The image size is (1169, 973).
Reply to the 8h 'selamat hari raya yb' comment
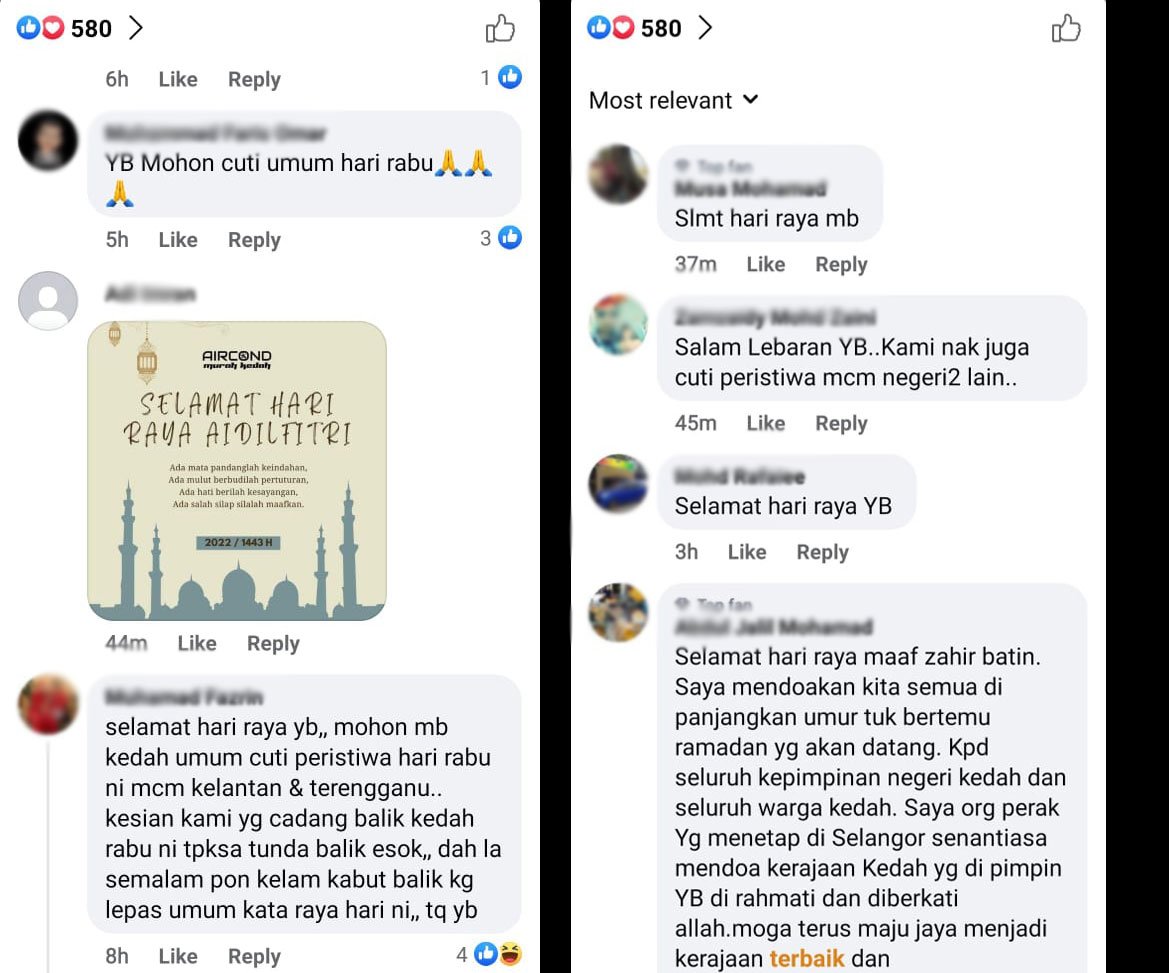click(254, 956)
